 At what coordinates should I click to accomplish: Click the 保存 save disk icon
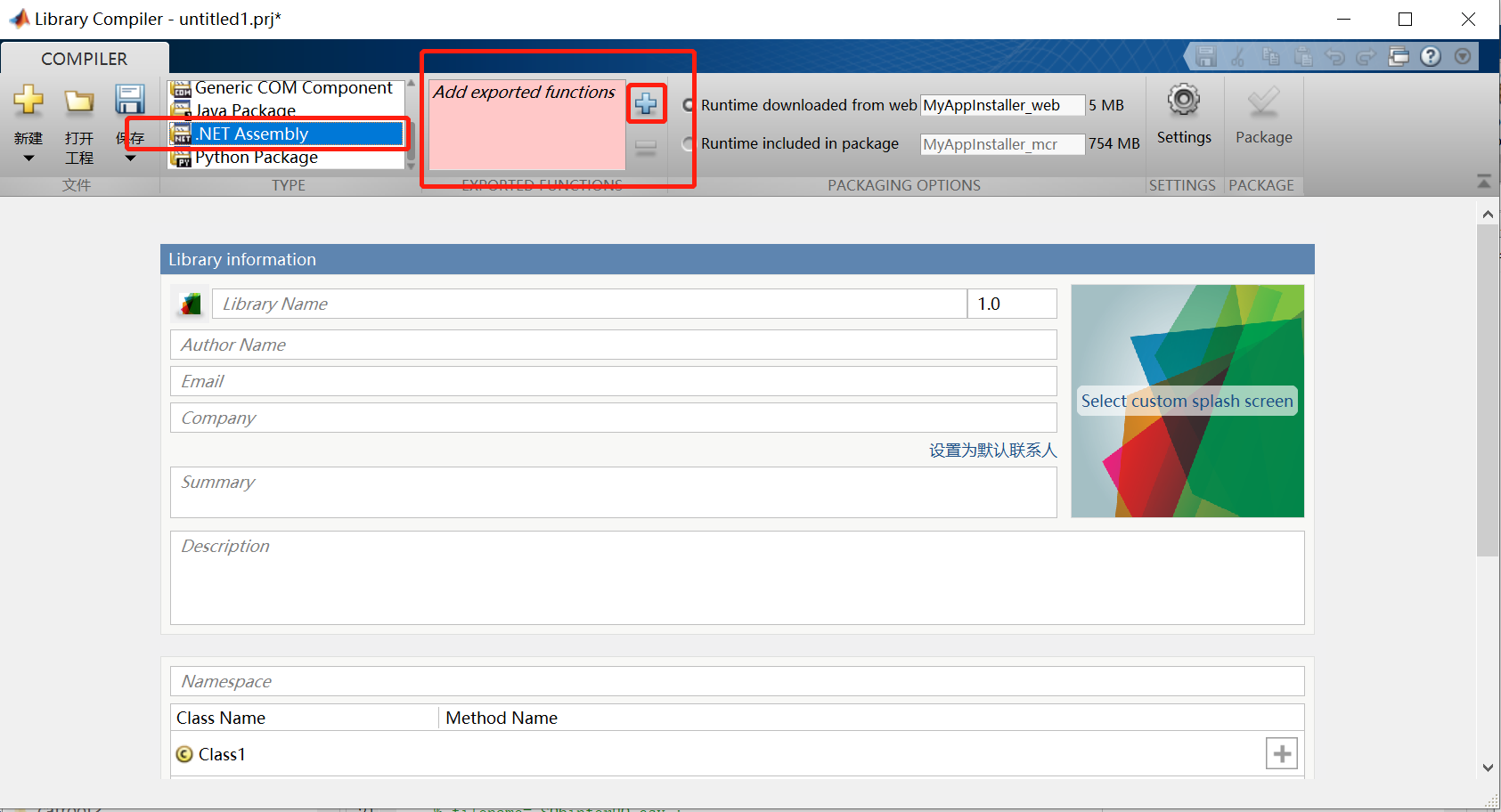point(130,100)
